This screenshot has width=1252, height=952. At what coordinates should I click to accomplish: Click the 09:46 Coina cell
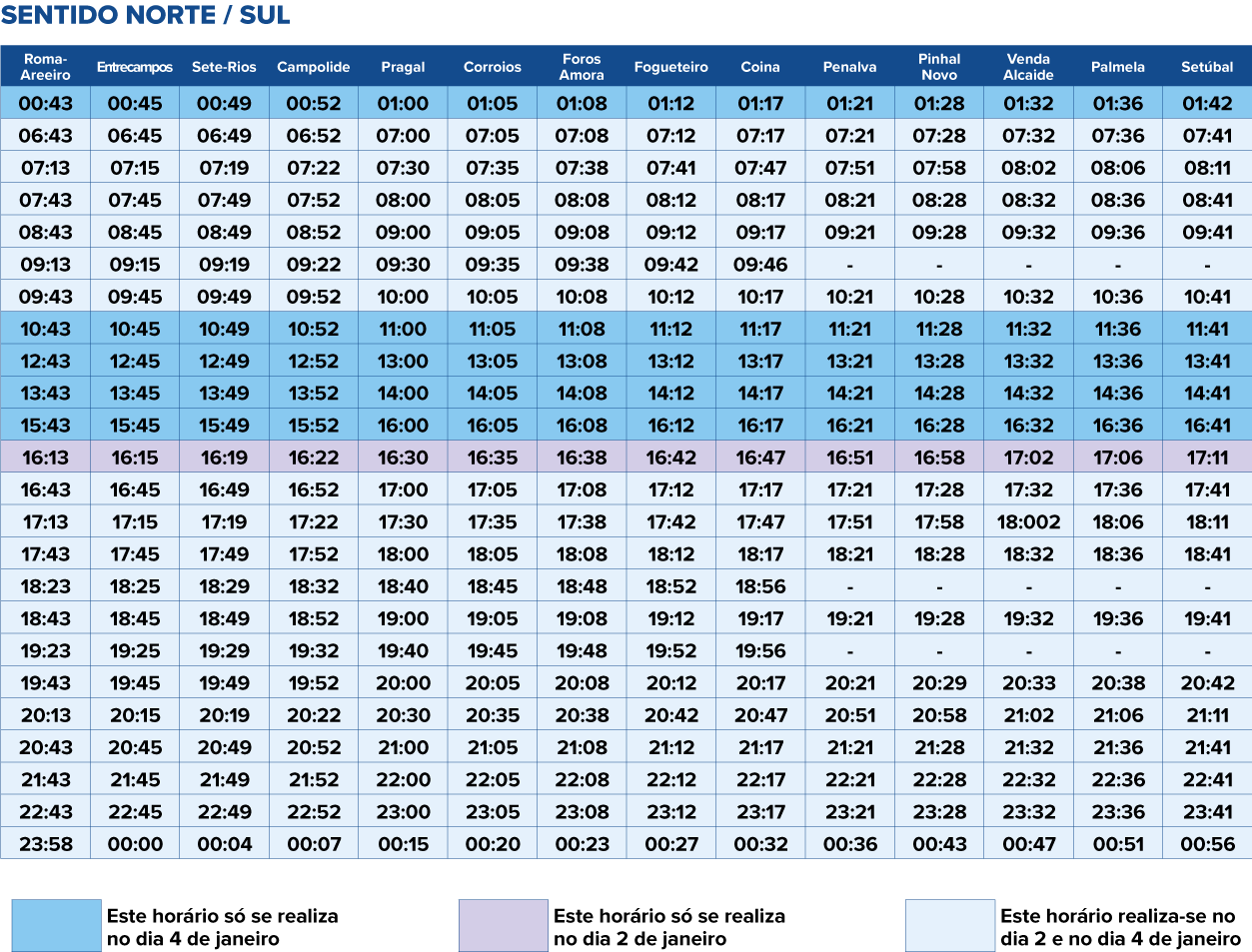click(x=760, y=265)
